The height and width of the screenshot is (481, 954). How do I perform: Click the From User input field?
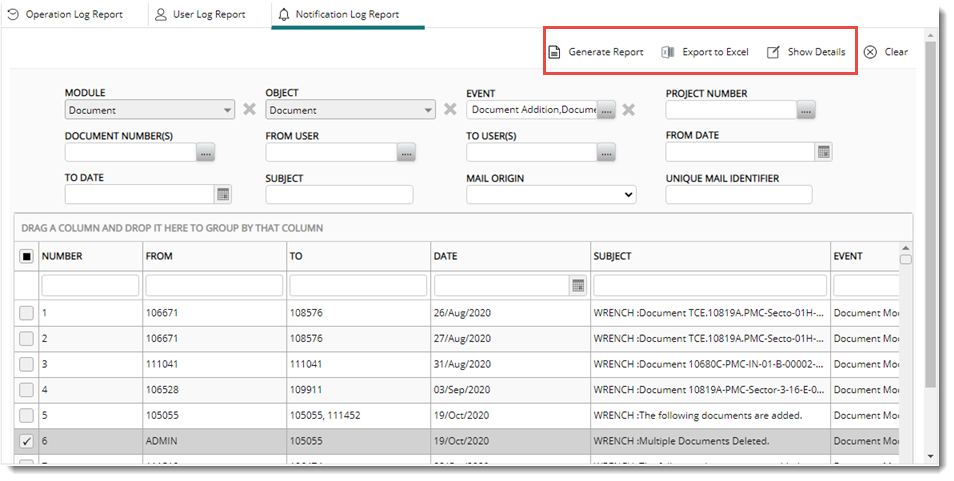[332, 153]
